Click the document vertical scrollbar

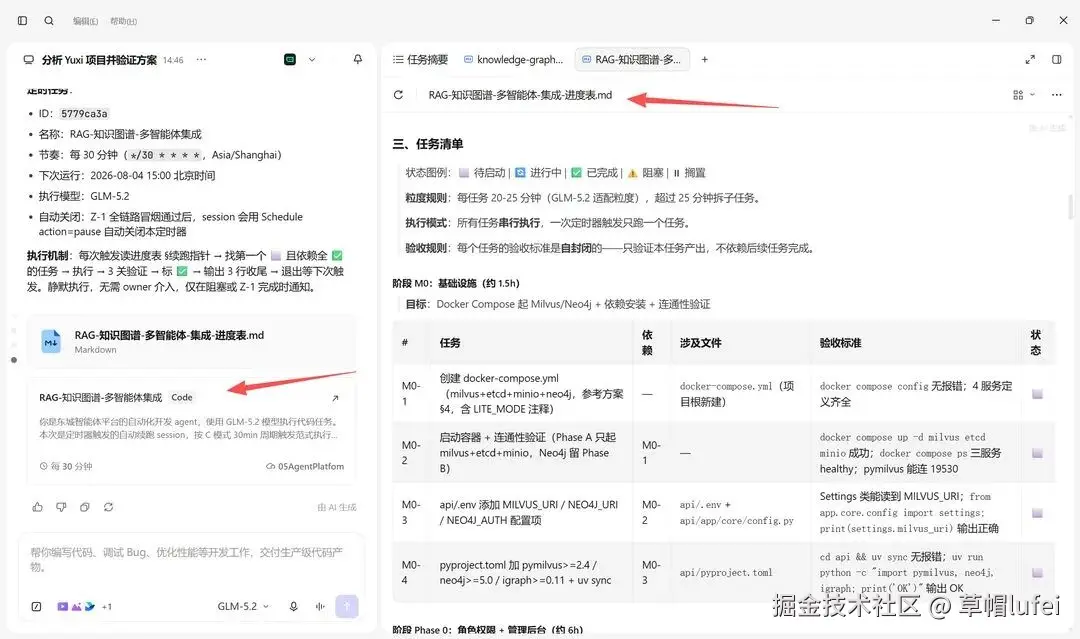[x=1070, y=207]
